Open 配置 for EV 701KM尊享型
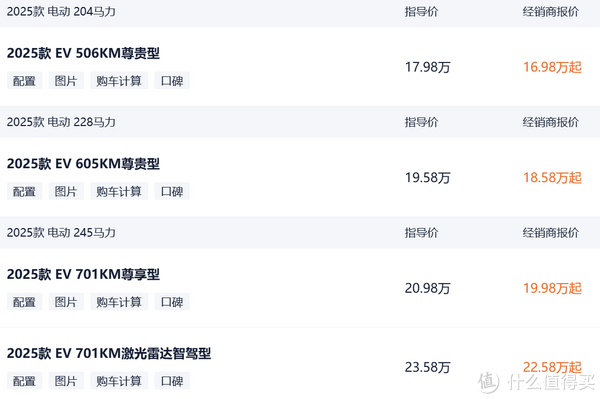This screenshot has height=399, width=600. pyautogui.click(x=24, y=302)
